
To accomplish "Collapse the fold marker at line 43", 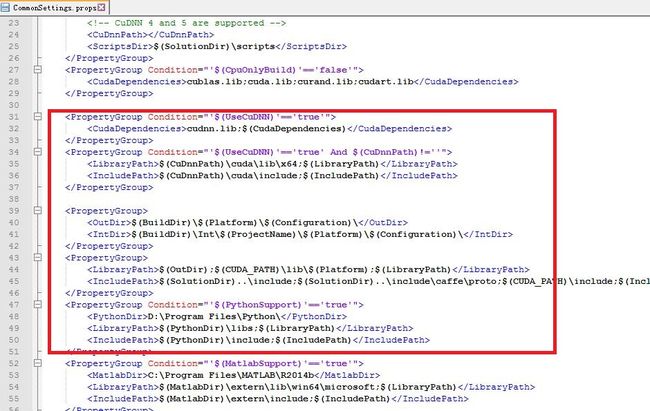I will tap(38, 258).
